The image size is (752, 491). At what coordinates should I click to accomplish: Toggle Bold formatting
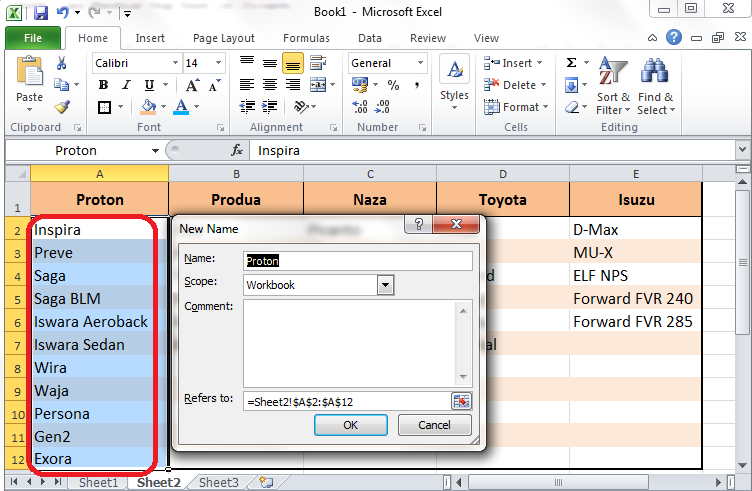pos(103,85)
